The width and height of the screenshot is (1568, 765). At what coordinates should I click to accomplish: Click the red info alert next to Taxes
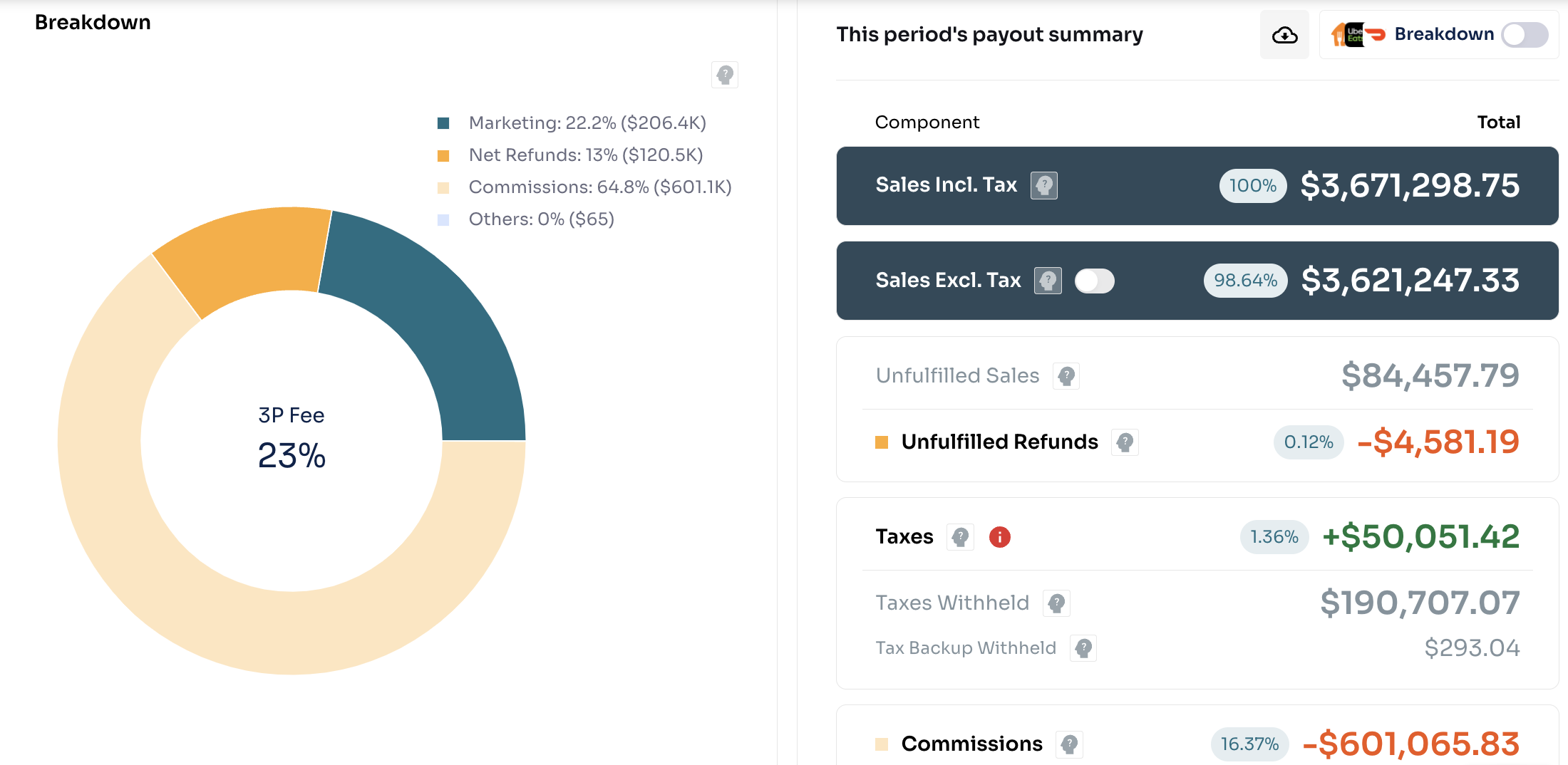tap(999, 537)
